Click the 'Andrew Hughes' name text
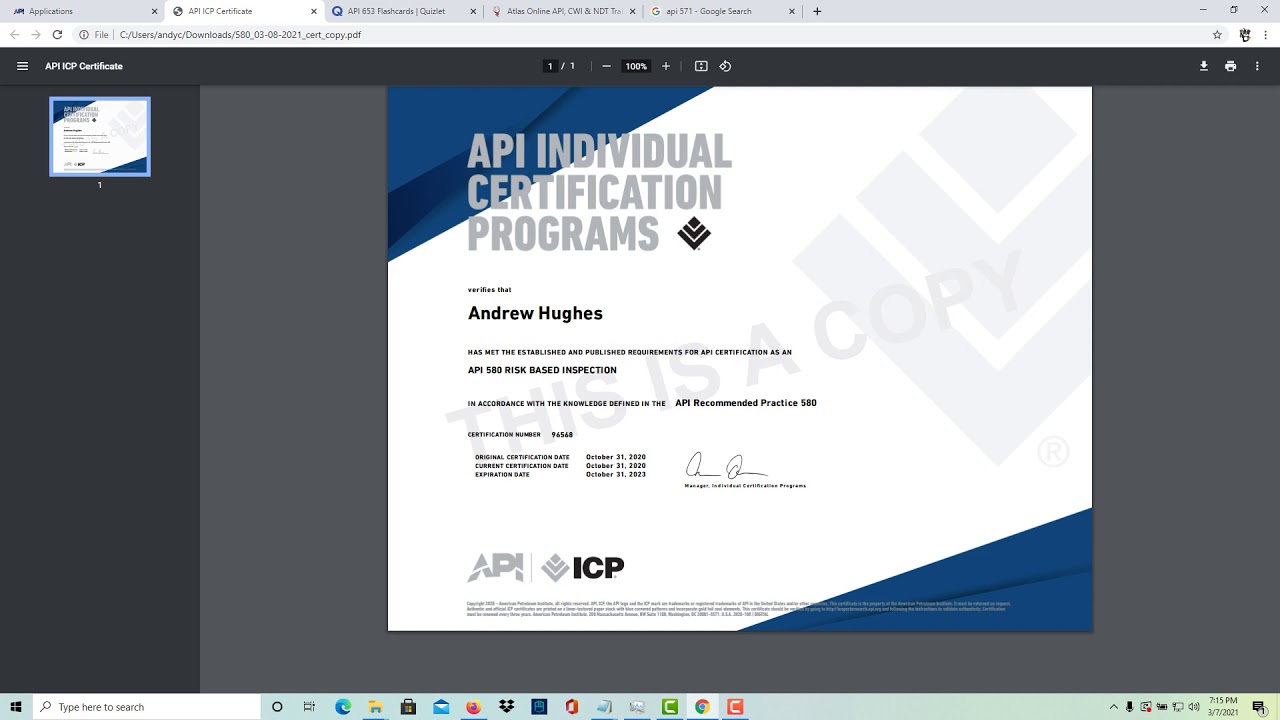Viewport: 1280px width, 720px height. 535,313
